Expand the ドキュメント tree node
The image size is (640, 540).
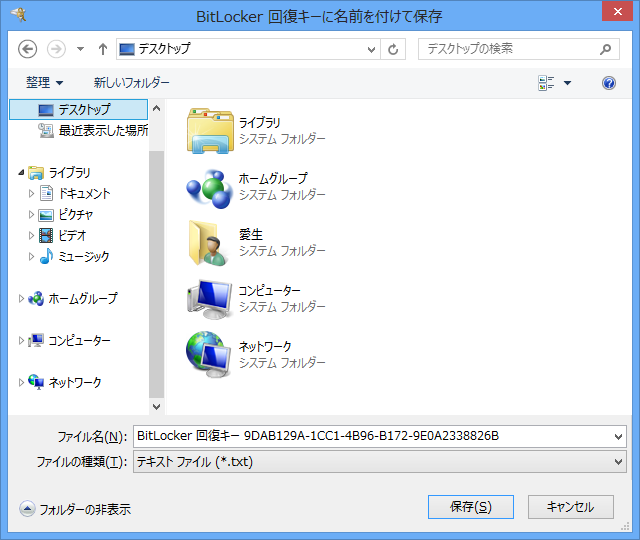coord(31,193)
